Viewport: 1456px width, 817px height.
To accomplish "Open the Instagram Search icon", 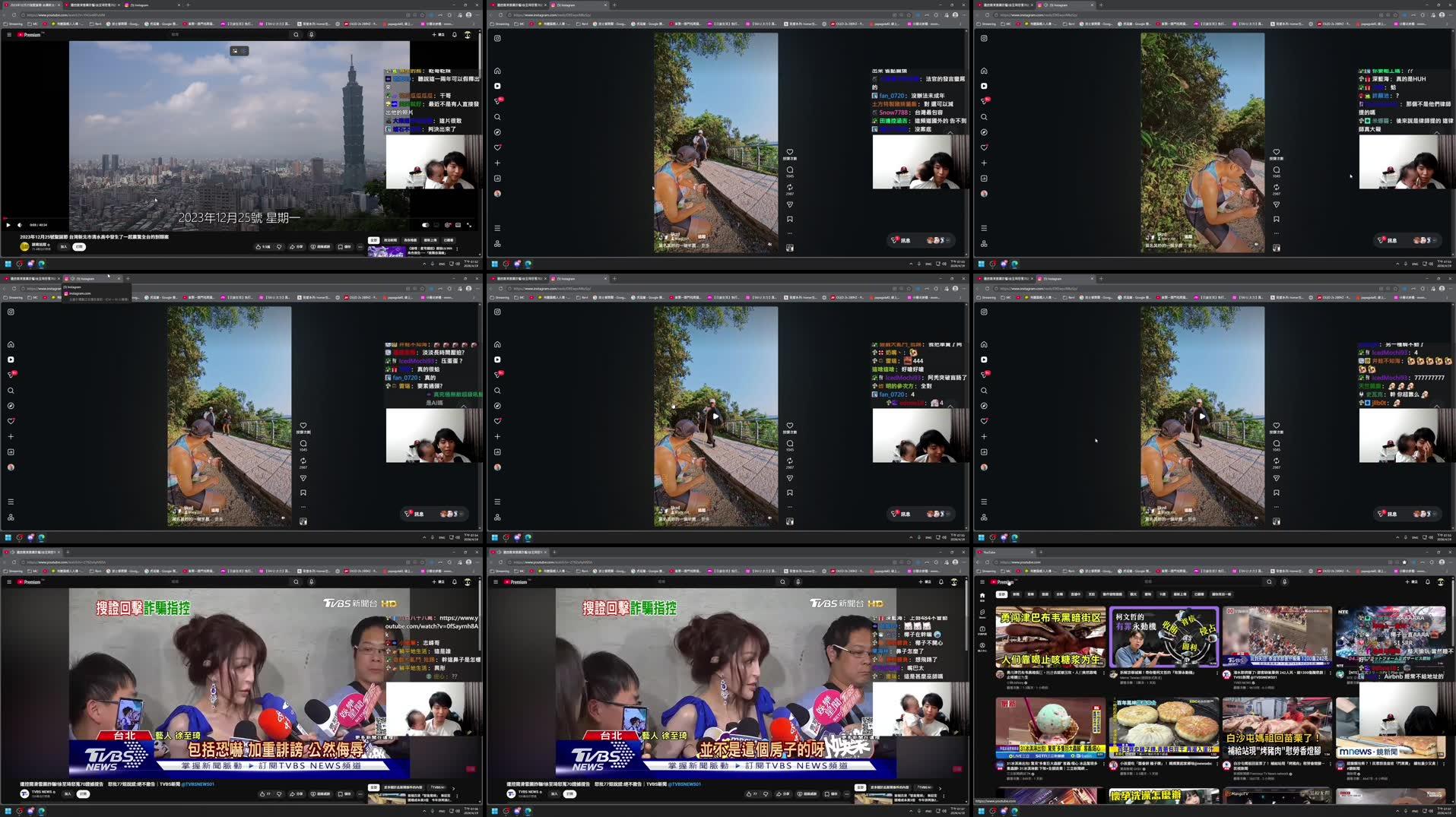I will [497, 116].
